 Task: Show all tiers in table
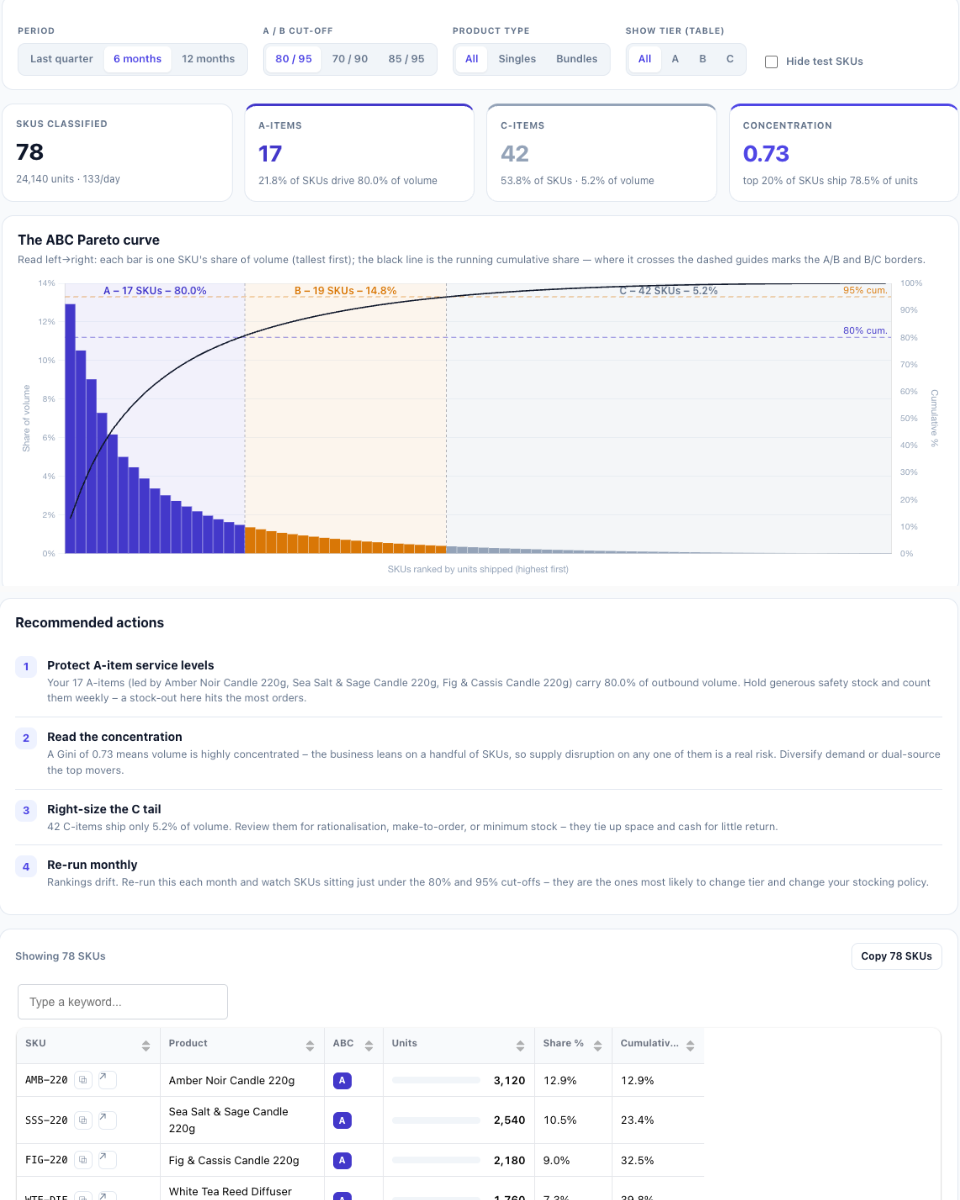(644, 59)
